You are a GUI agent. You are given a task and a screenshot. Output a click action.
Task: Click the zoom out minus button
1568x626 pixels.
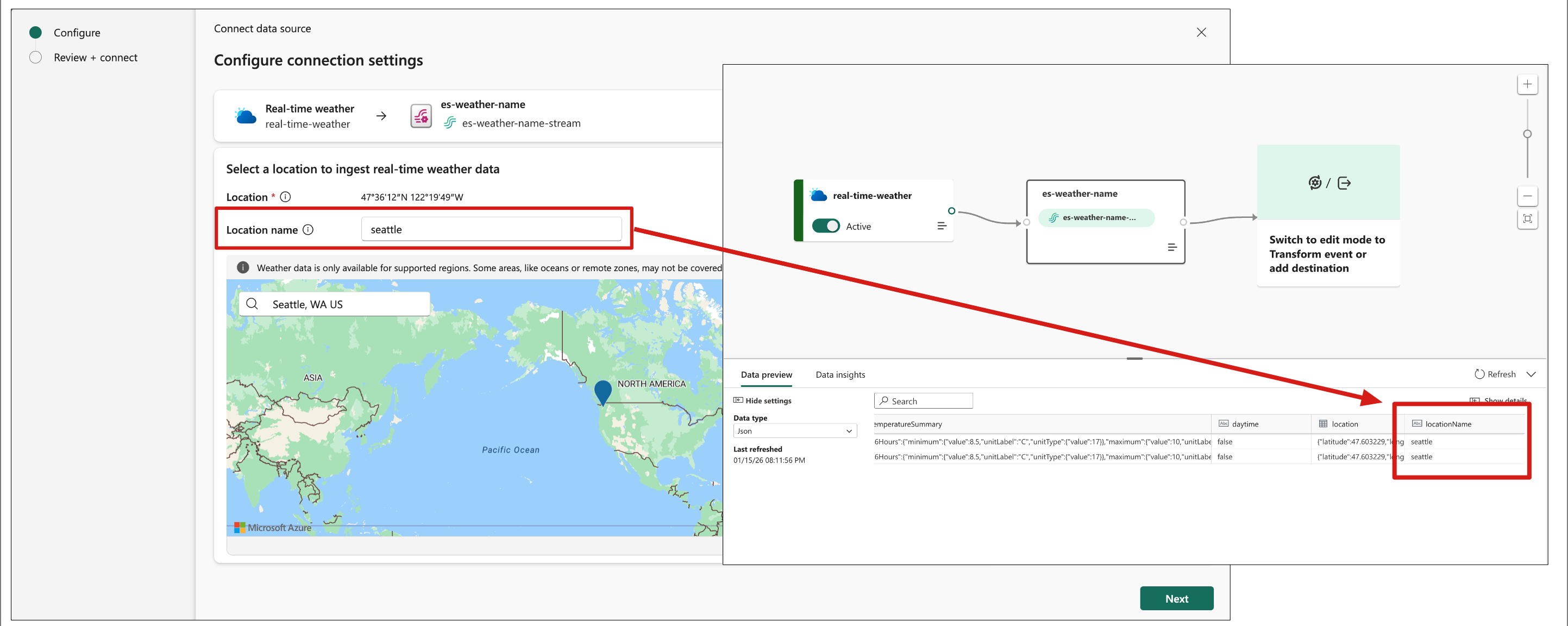[1527, 196]
